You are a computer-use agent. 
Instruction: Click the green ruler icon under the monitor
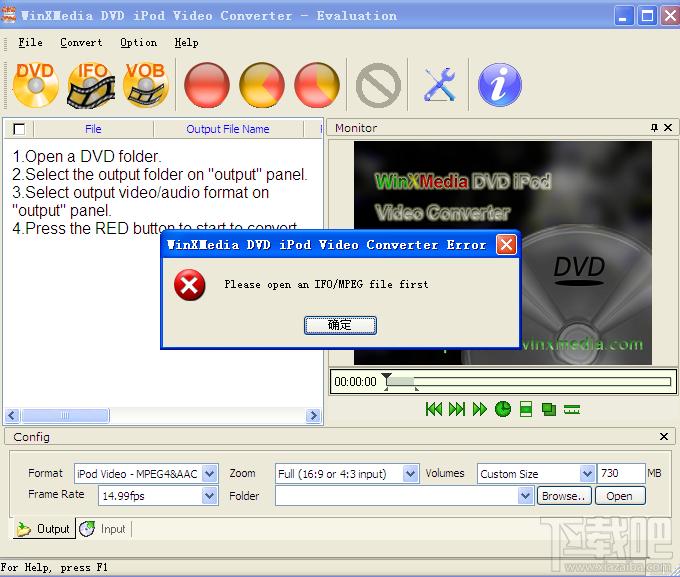click(x=572, y=409)
